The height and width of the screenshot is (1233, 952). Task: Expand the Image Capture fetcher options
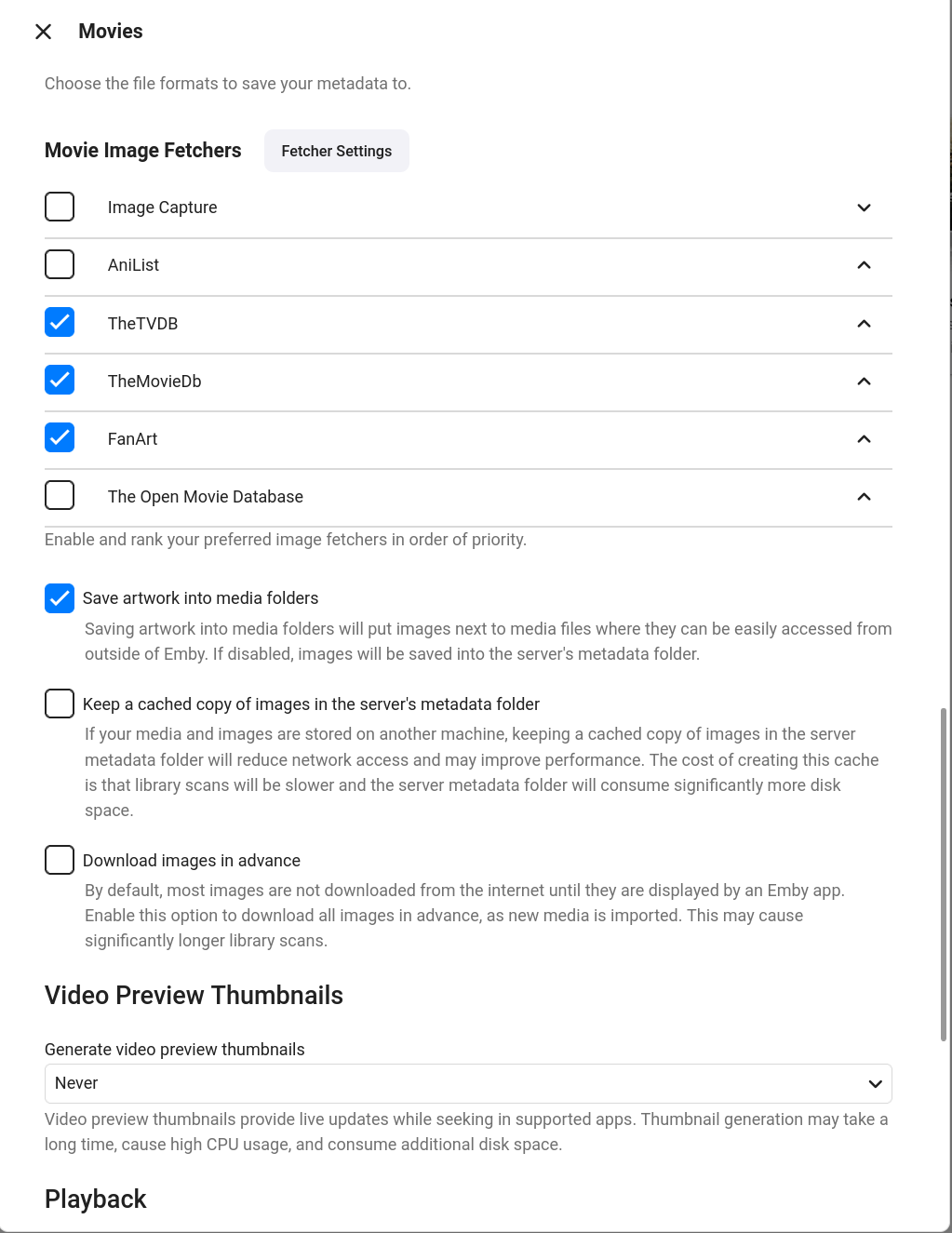pyautogui.click(x=864, y=208)
